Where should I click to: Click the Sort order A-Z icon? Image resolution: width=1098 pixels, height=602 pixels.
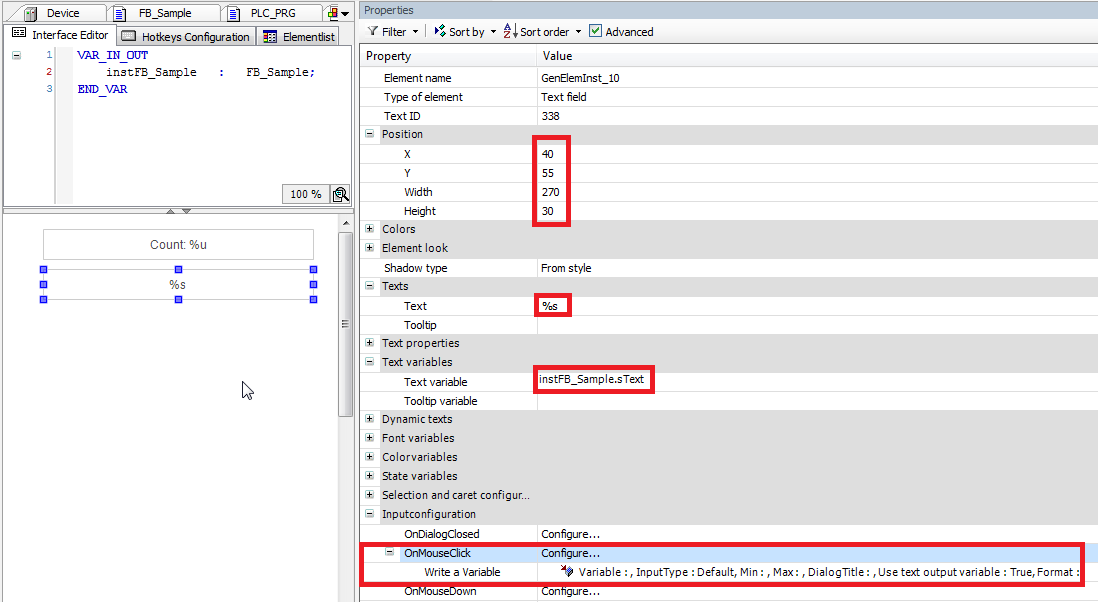click(x=509, y=32)
